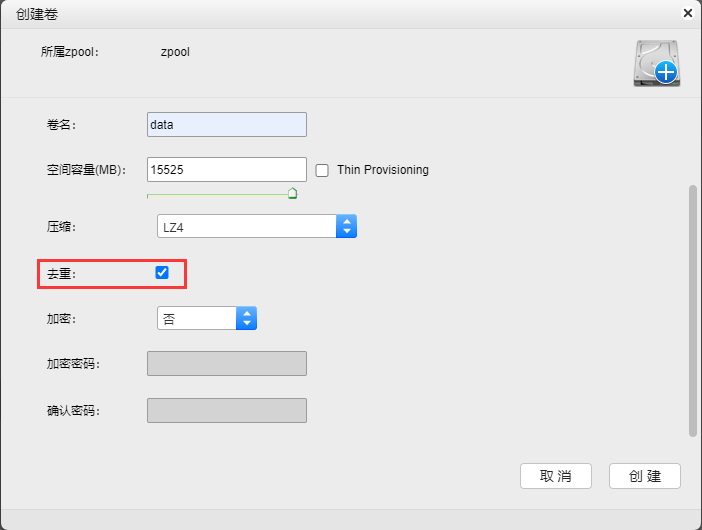Click the 确认密码 confirm password field
702x530 pixels.
[227, 410]
